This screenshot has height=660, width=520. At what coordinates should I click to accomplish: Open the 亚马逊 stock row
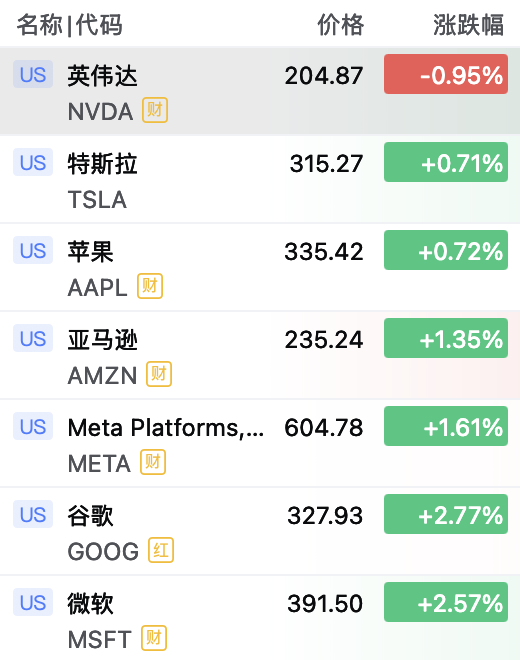point(260,355)
